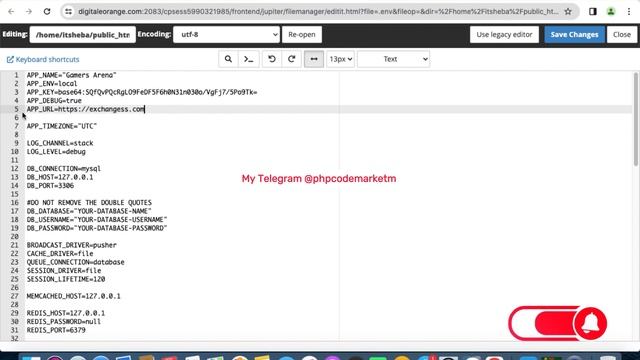Go forward in browser history
The width and height of the screenshot is (640, 360).
click(x=29, y=11)
